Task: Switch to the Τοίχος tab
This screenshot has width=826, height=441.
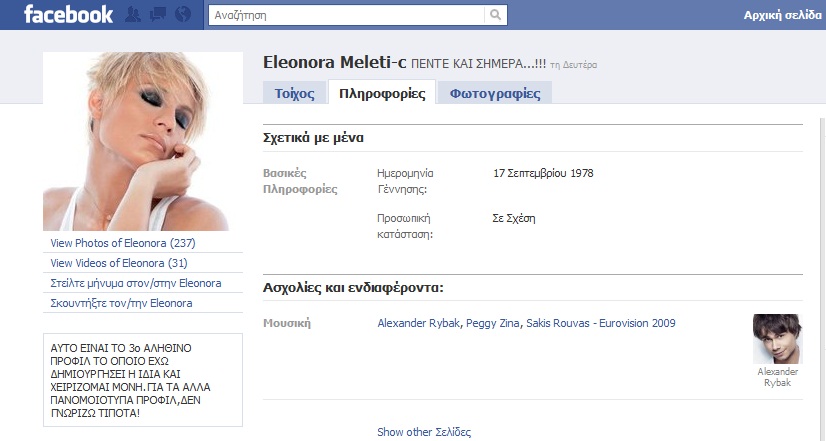Action: coord(294,93)
